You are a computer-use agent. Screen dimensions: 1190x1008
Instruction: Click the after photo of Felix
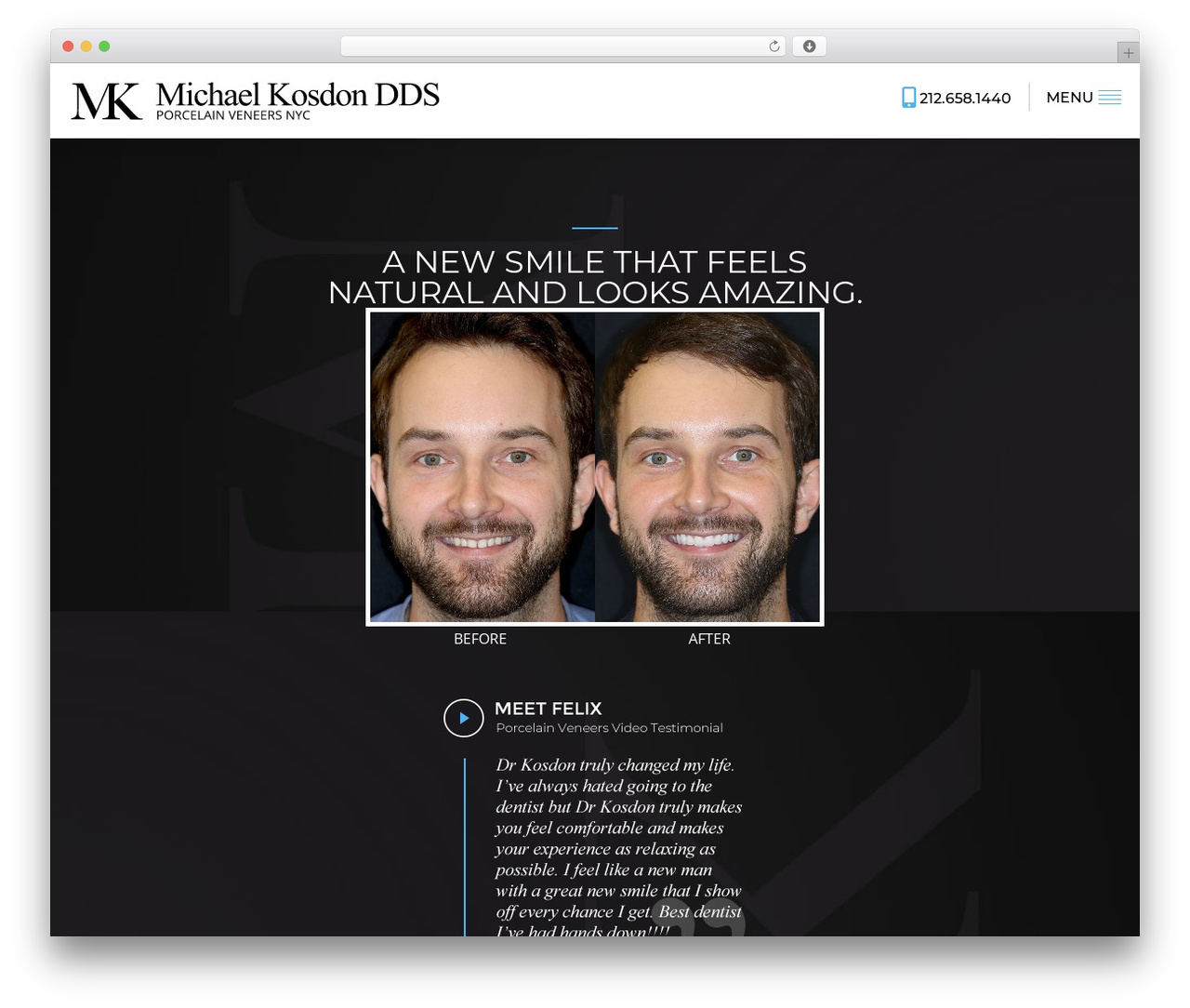707,467
